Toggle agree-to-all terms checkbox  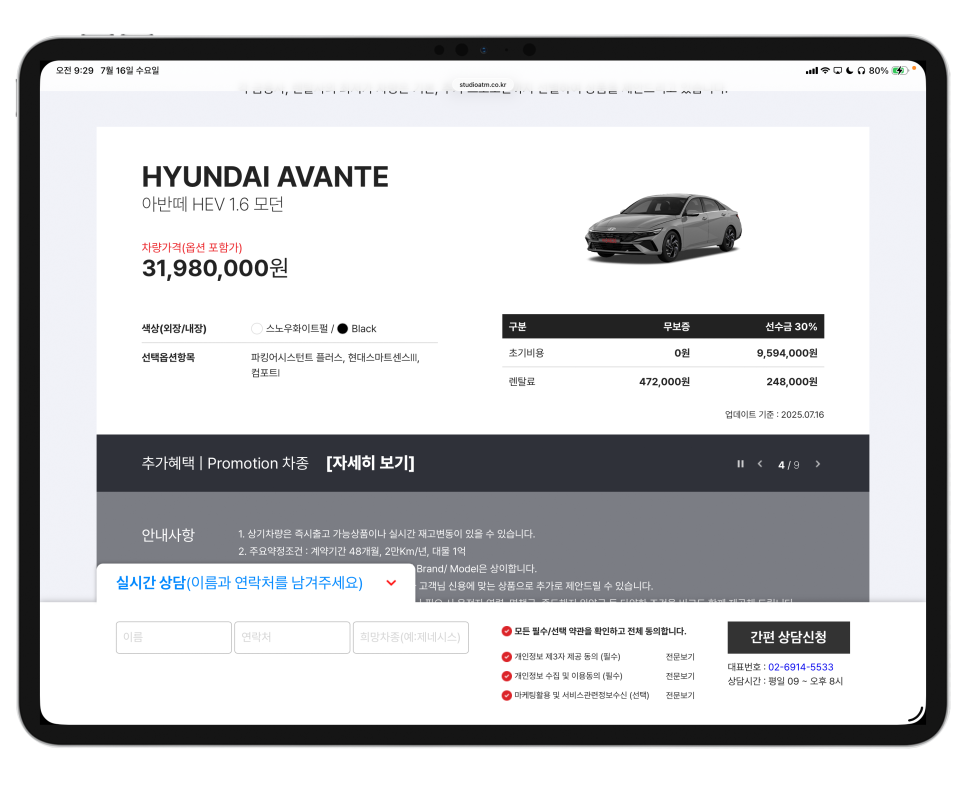[x=506, y=631]
